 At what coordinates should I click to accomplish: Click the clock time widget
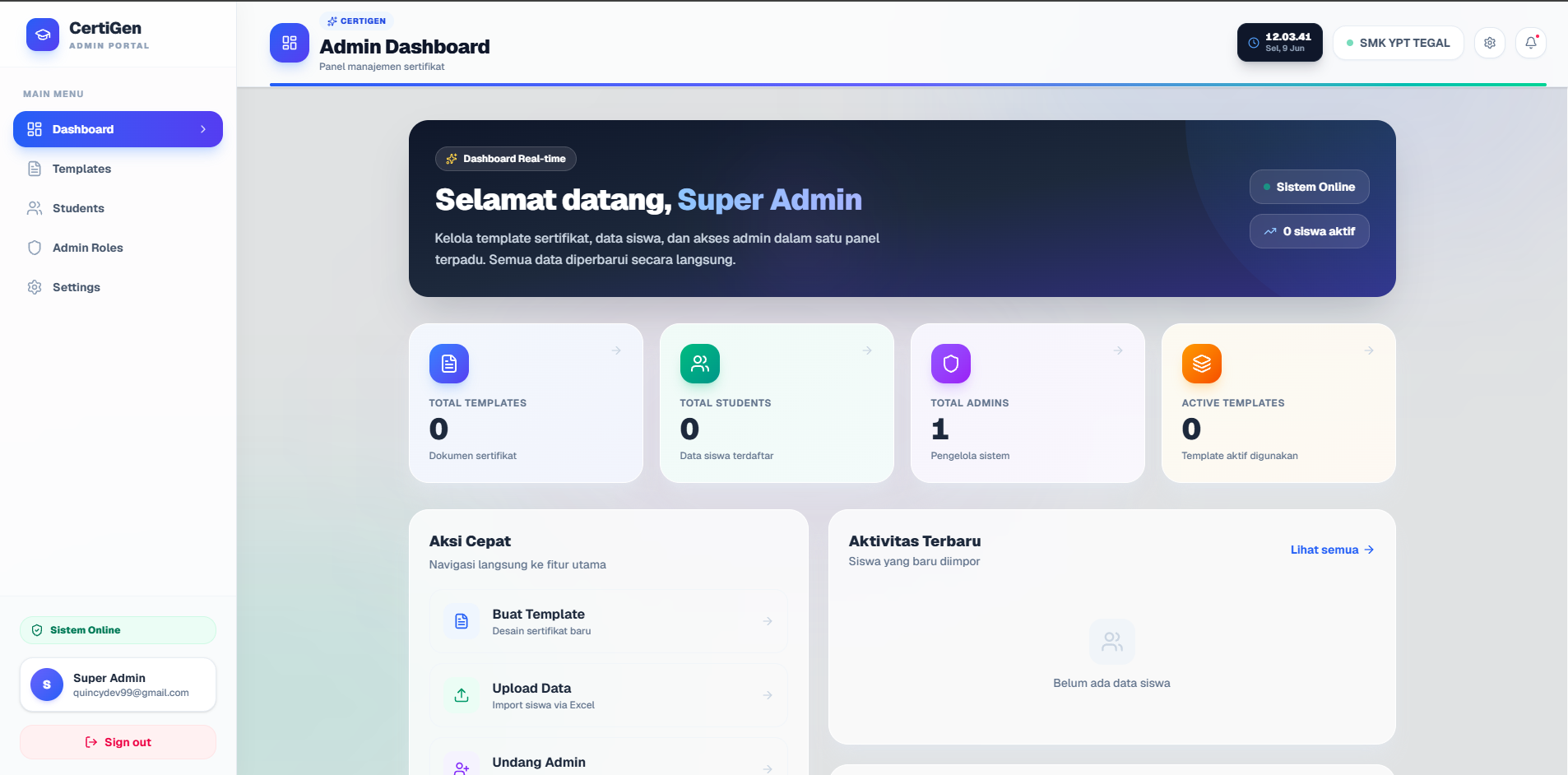(x=1279, y=42)
